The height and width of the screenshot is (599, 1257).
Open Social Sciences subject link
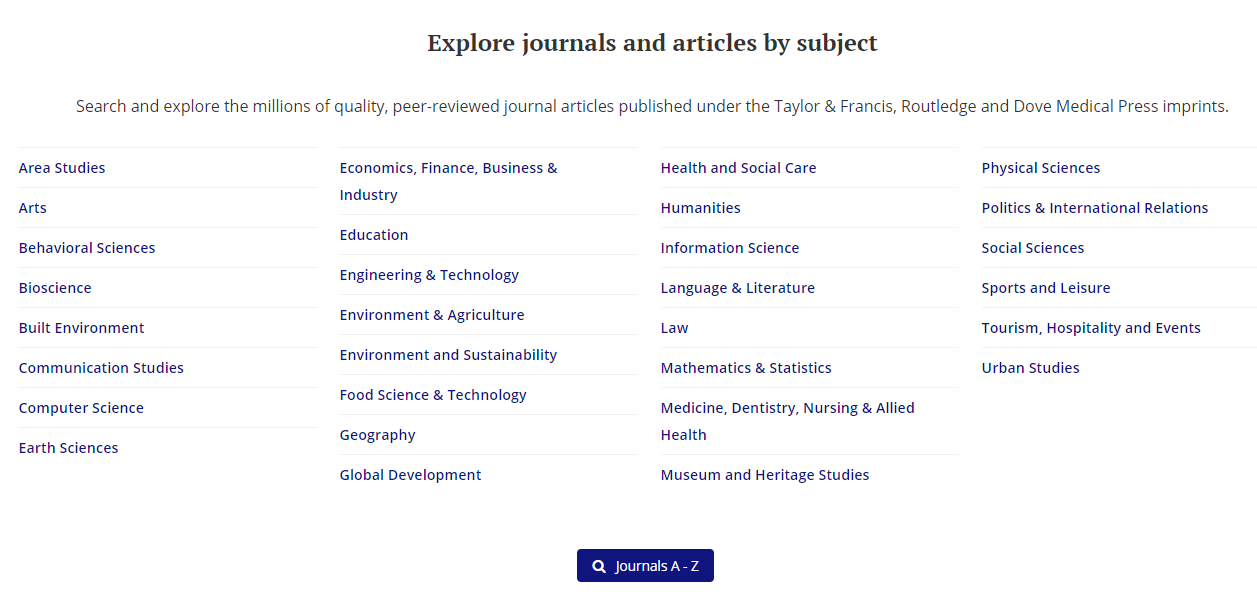click(1033, 248)
